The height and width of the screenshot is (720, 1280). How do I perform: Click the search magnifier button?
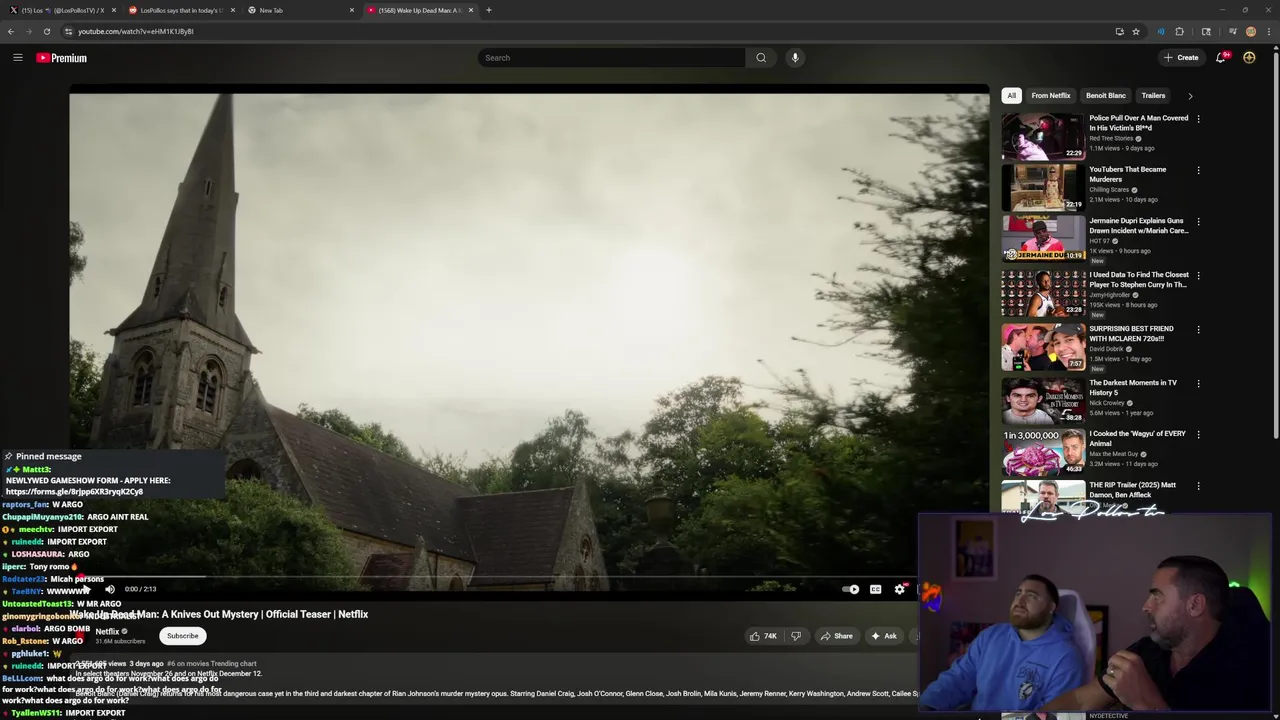point(761,58)
